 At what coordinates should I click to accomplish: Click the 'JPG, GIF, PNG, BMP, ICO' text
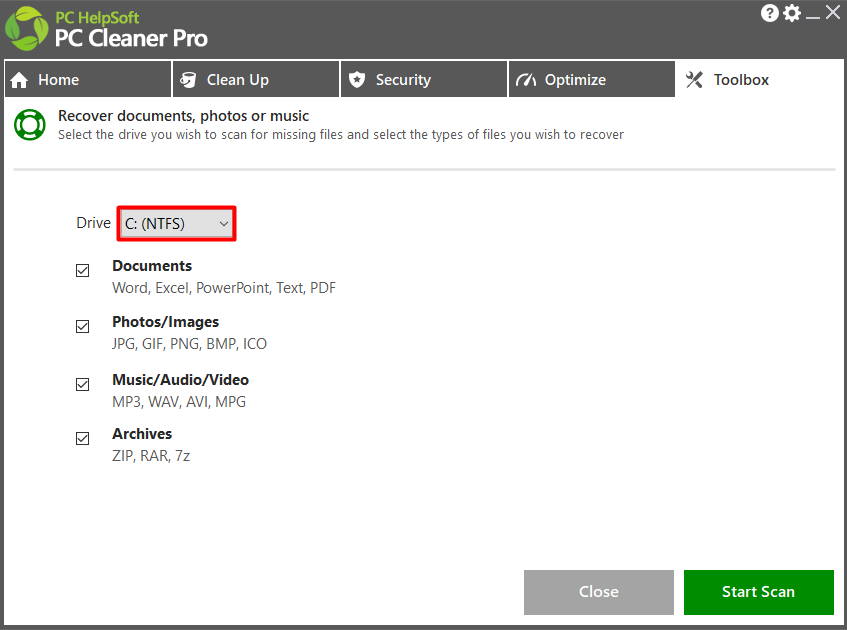tap(190, 344)
